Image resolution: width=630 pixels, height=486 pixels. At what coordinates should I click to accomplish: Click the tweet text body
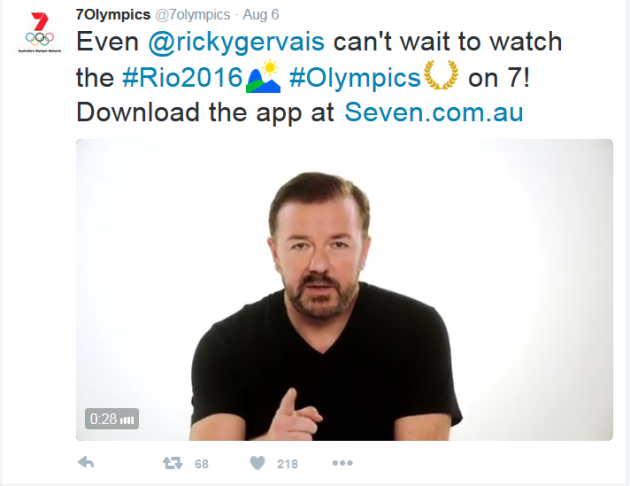[319, 77]
